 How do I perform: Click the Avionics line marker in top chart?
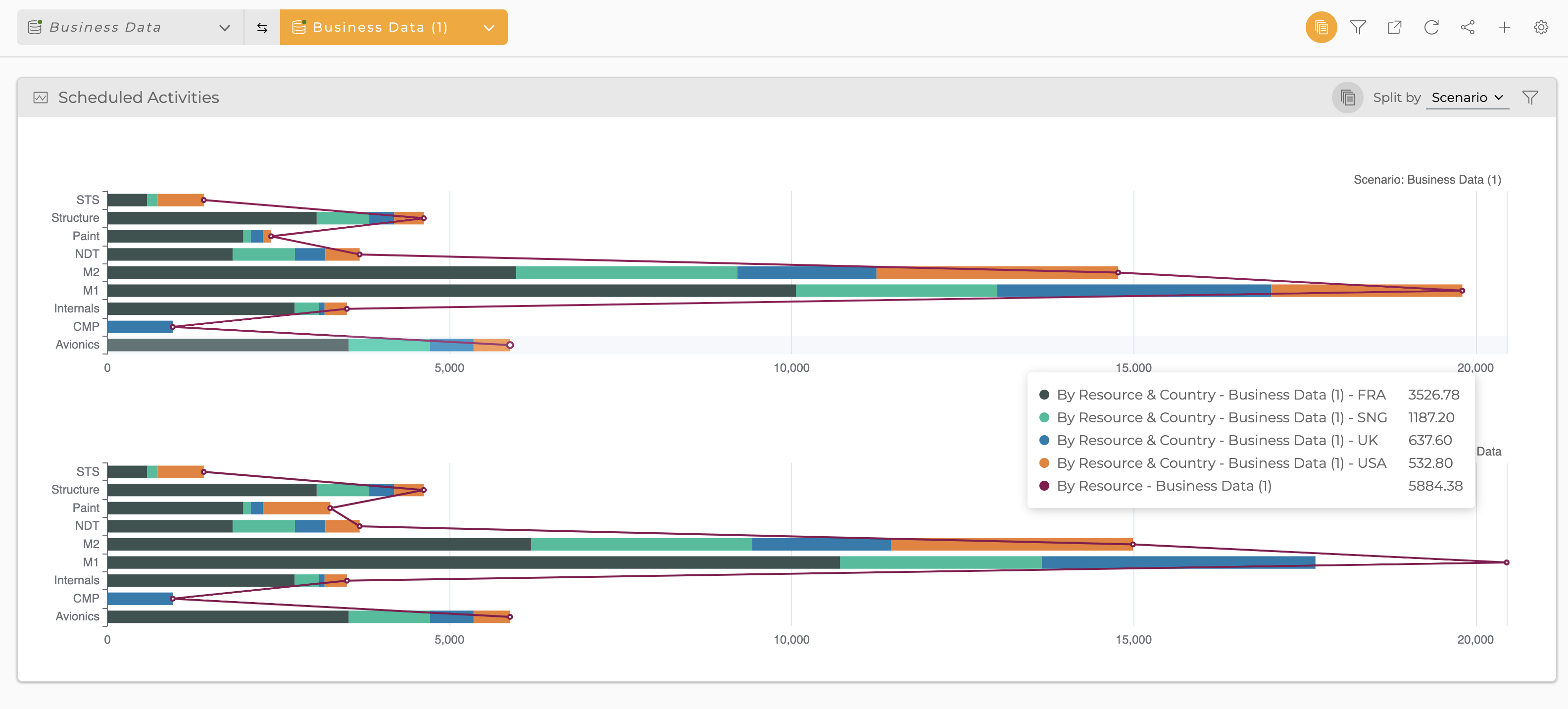[x=510, y=346]
